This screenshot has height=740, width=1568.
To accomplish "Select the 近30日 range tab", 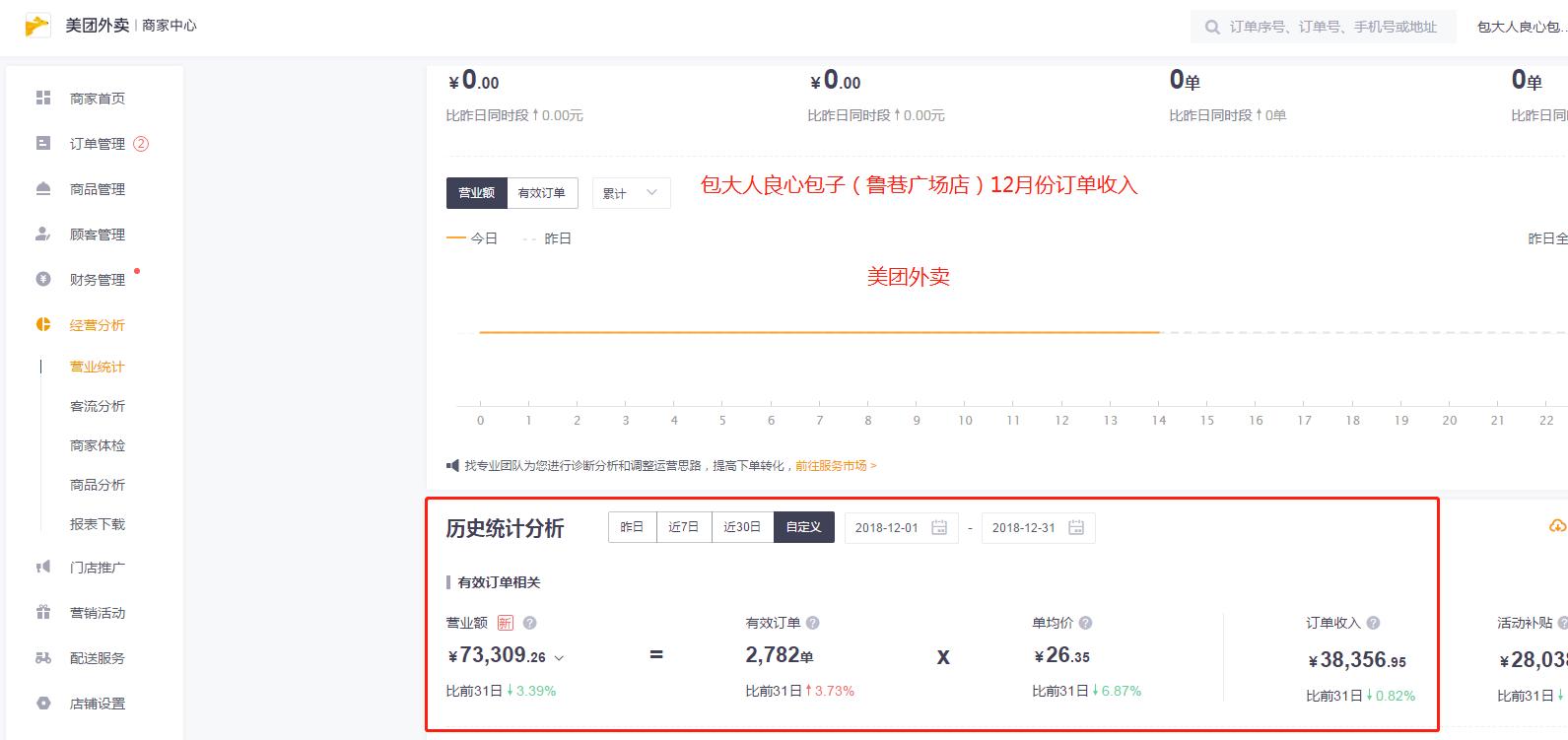I will click(742, 527).
